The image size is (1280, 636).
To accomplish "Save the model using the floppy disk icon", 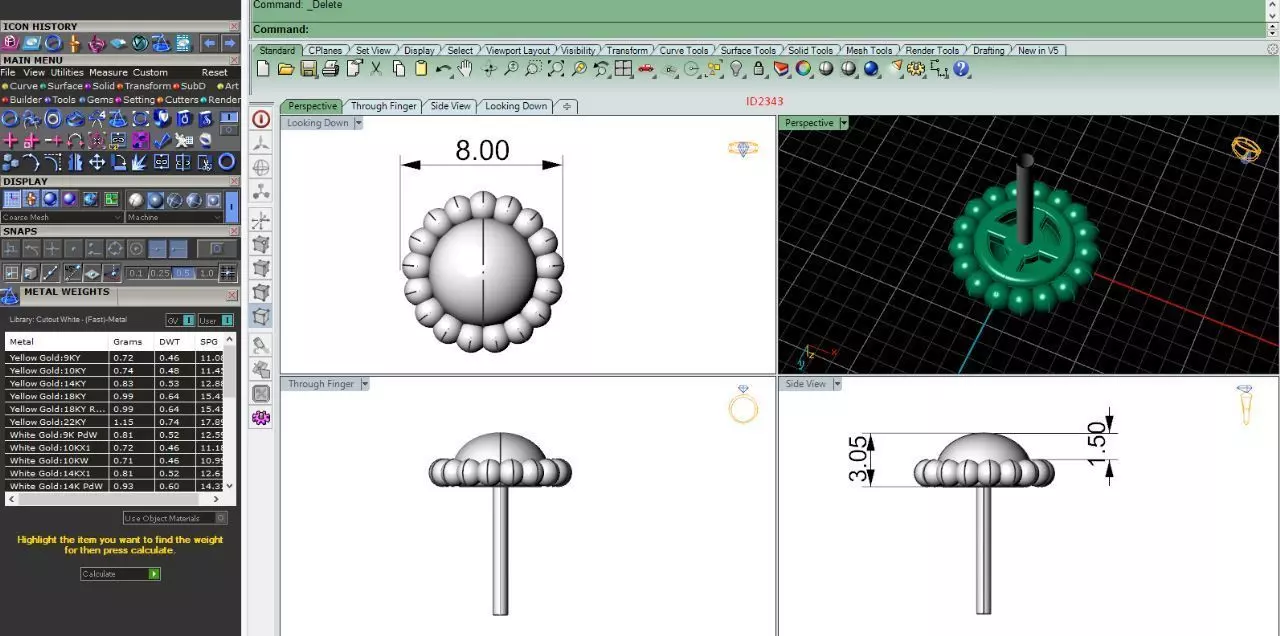I will (308, 69).
